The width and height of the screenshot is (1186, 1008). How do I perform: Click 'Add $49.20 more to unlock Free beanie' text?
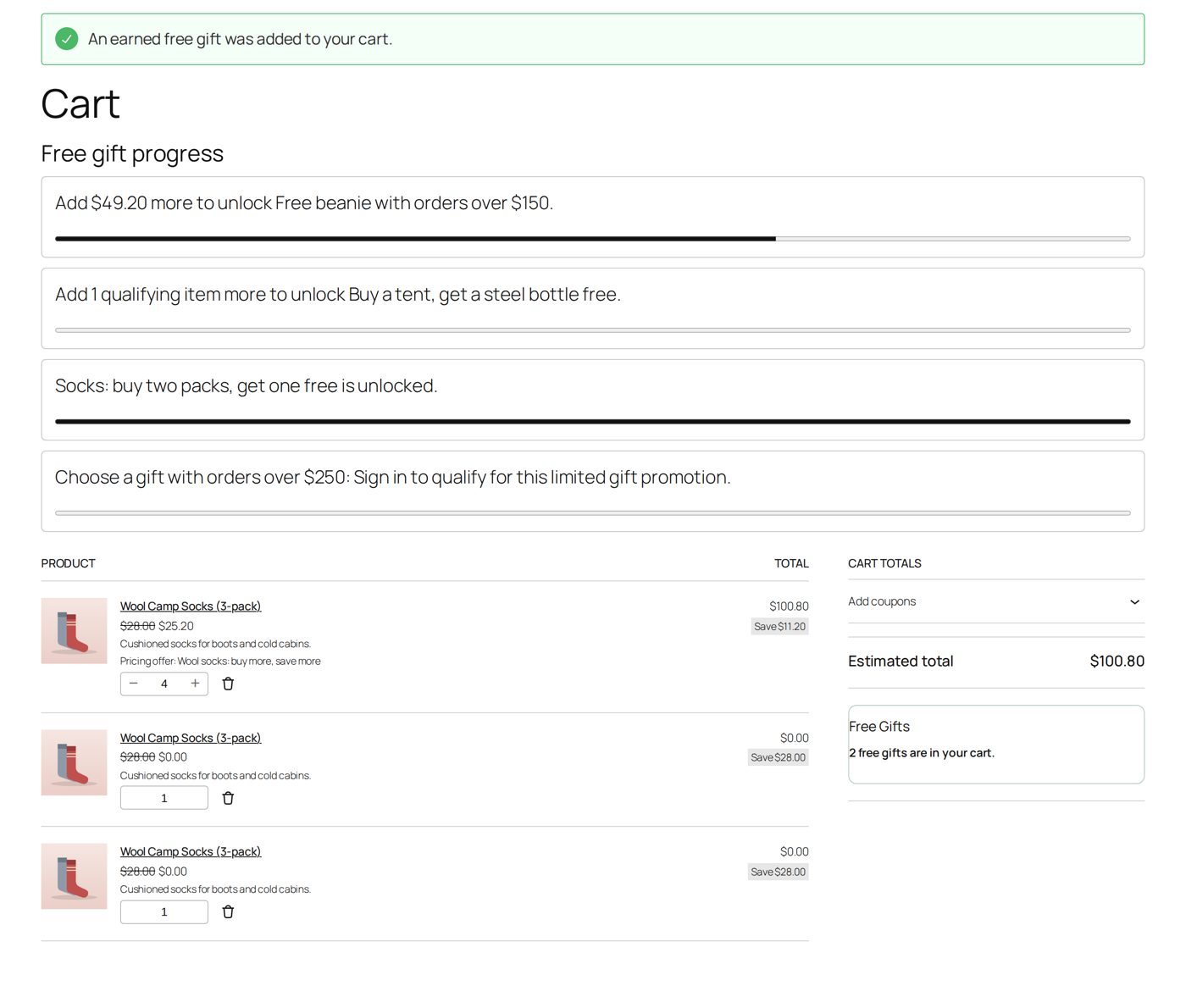tap(304, 203)
